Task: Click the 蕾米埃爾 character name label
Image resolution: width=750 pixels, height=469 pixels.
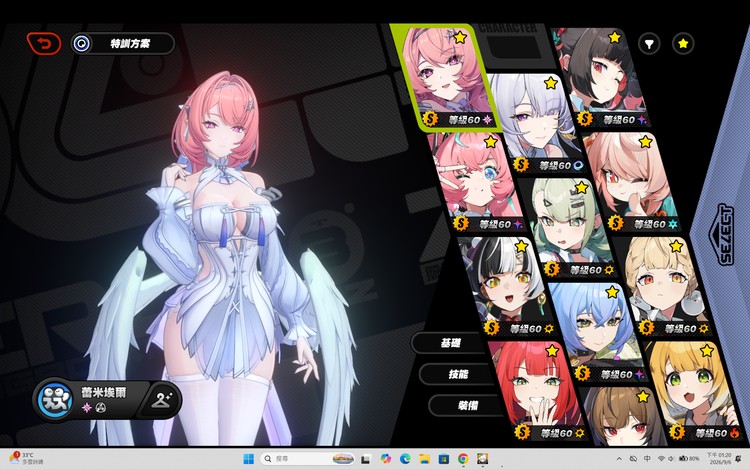Action: click(104, 393)
